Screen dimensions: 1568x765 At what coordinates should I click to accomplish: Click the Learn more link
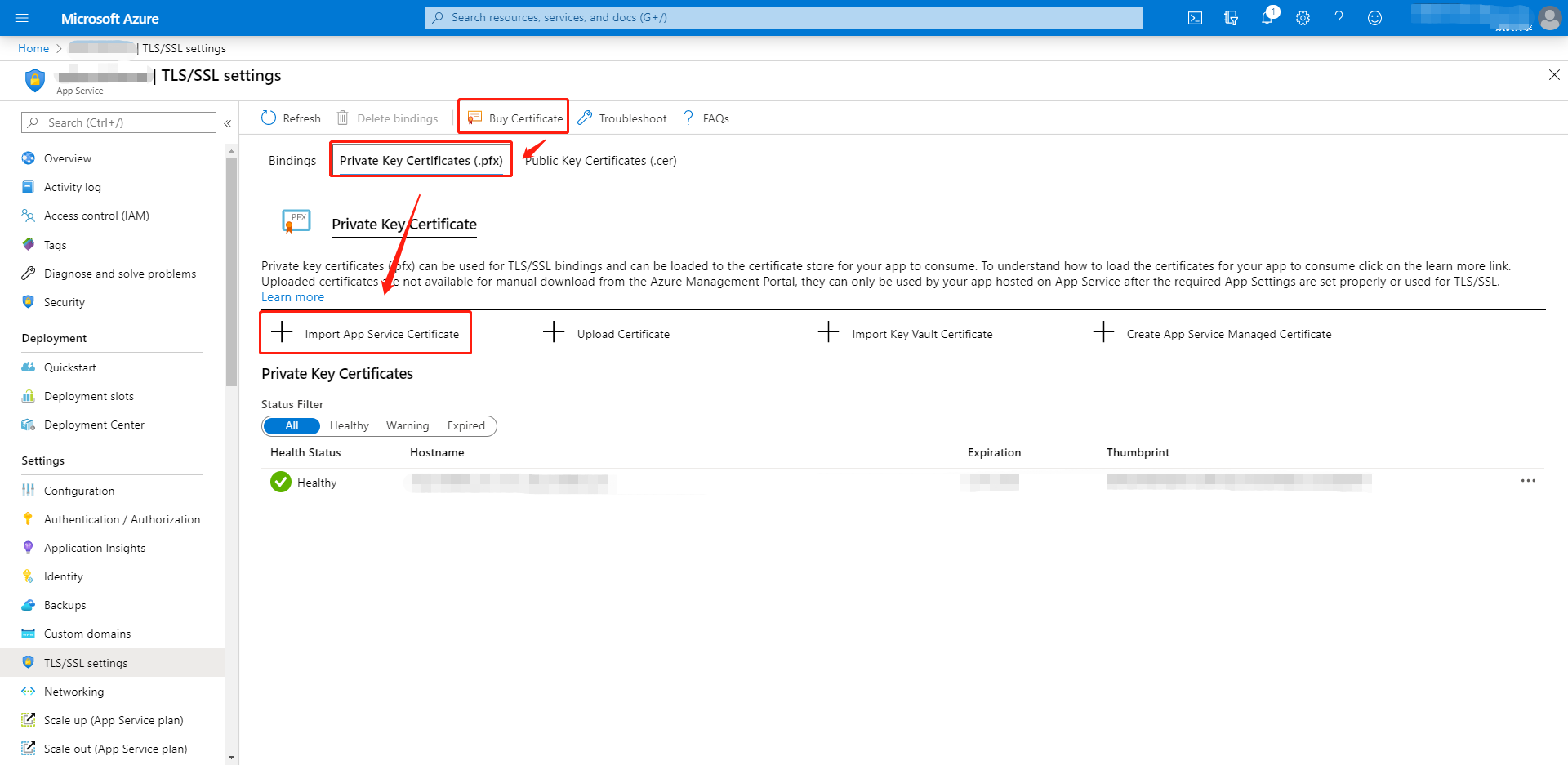pos(292,296)
